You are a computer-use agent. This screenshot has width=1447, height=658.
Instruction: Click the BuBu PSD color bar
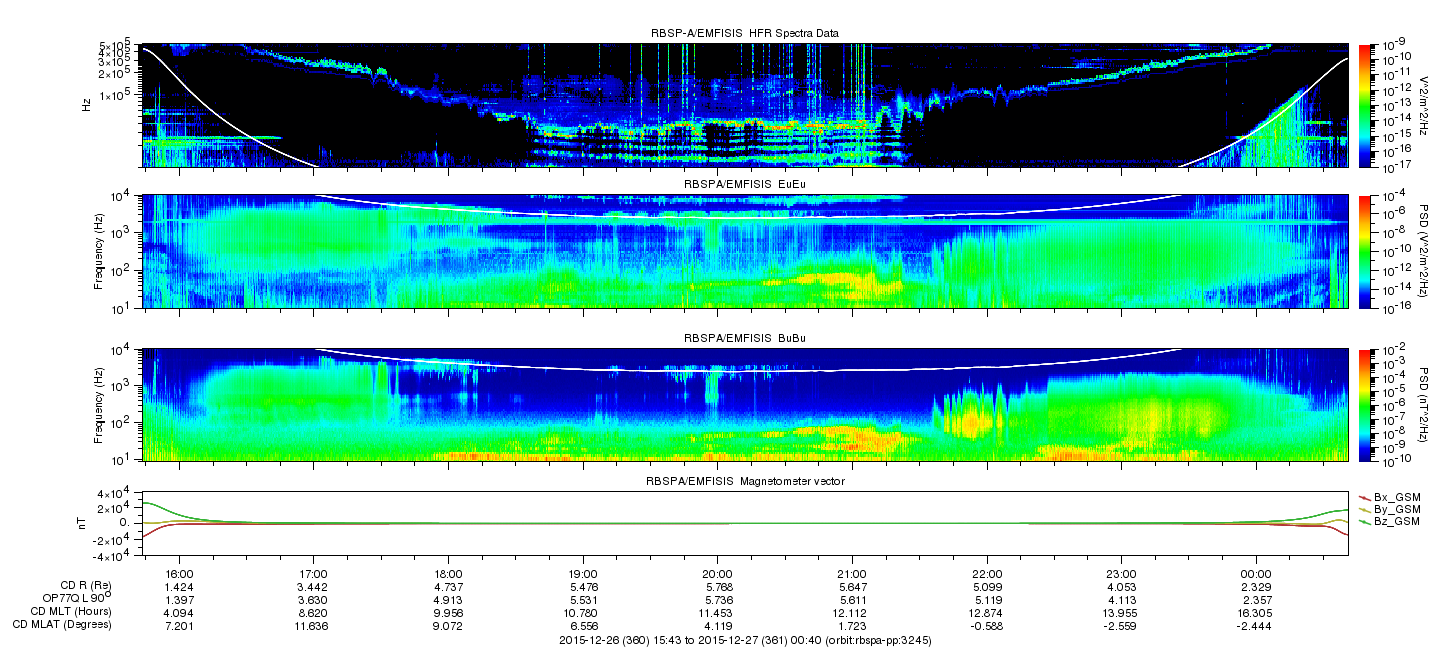pos(1363,404)
